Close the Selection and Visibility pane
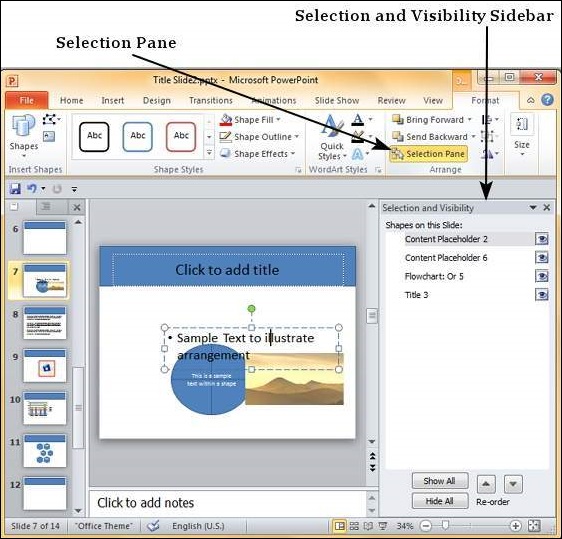The width and height of the screenshot is (562, 539). point(547,208)
